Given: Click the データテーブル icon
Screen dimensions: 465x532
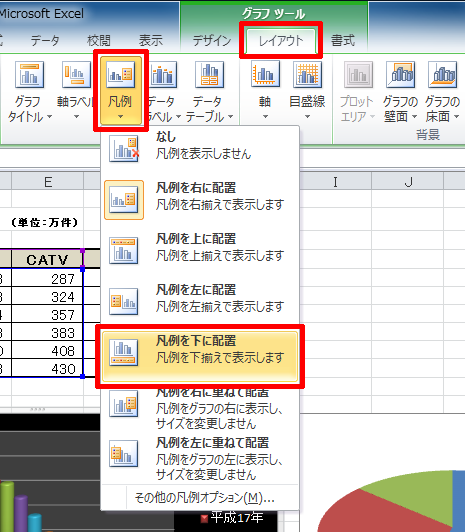Looking at the screenshot, I should (x=209, y=74).
